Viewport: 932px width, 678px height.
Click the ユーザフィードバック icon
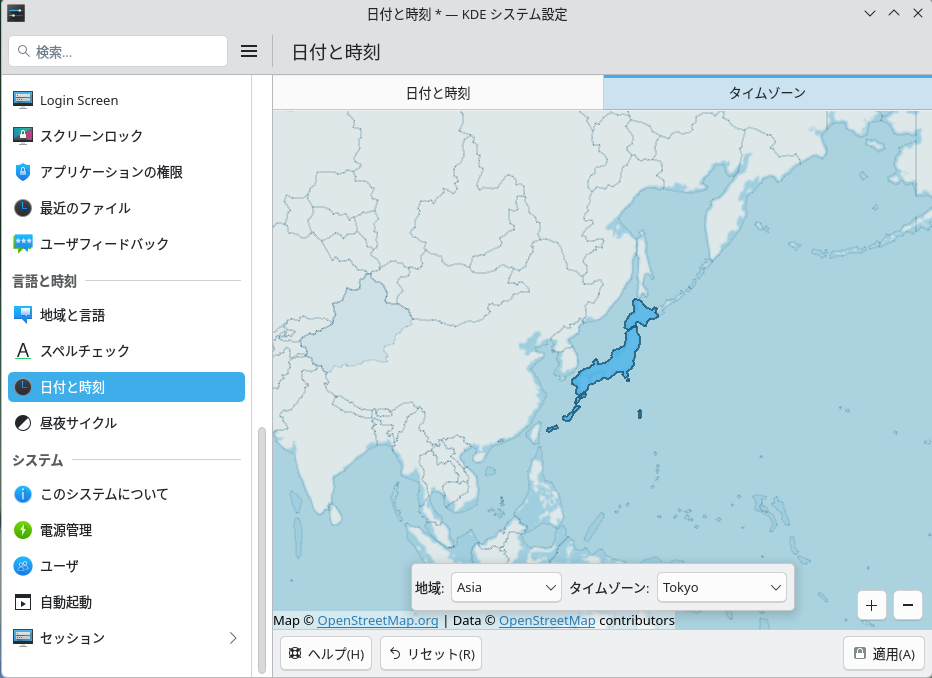22,244
